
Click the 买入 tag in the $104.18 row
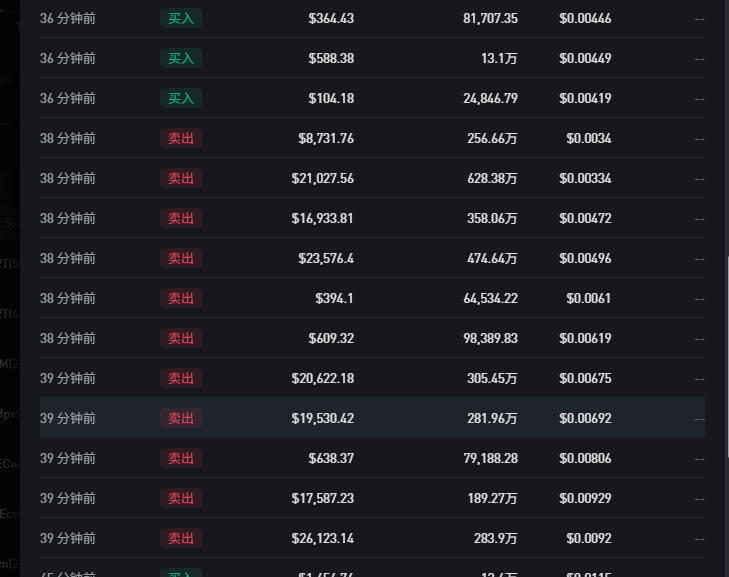click(181, 98)
